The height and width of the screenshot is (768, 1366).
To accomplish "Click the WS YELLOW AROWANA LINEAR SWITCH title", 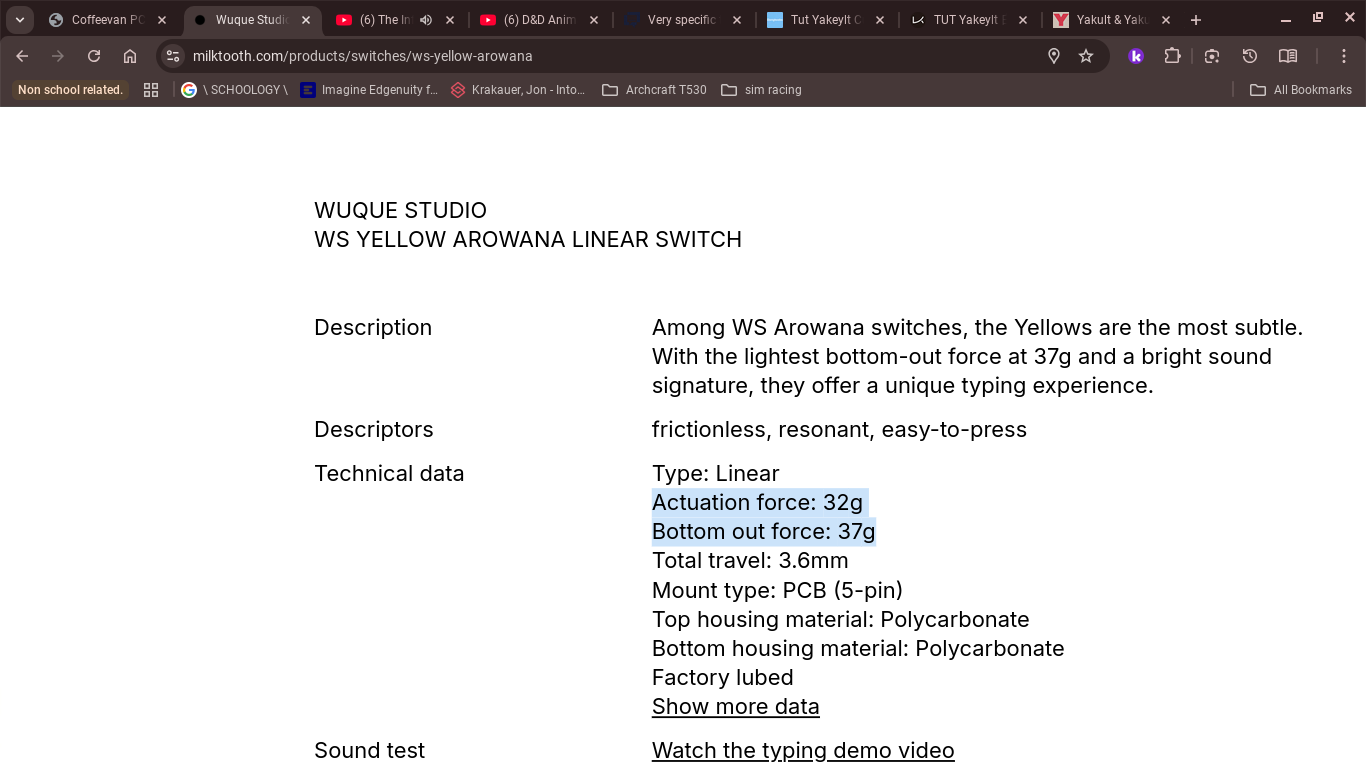I will 528,239.
